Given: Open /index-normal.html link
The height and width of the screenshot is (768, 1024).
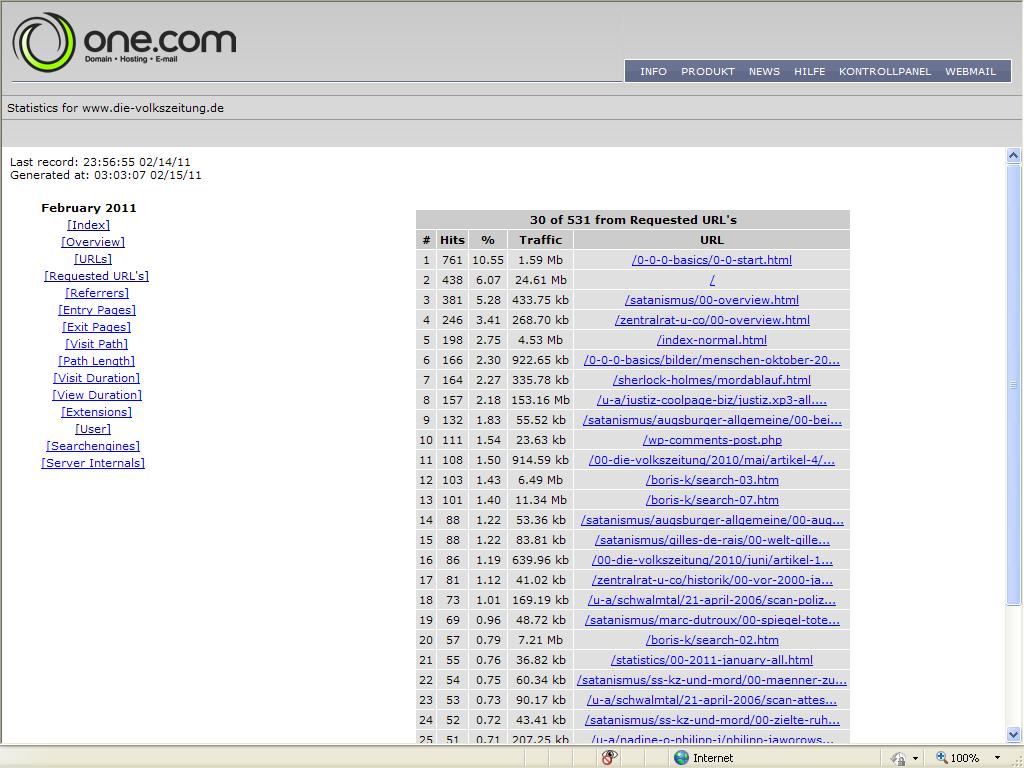Looking at the screenshot, I should (x=712, y=340).
